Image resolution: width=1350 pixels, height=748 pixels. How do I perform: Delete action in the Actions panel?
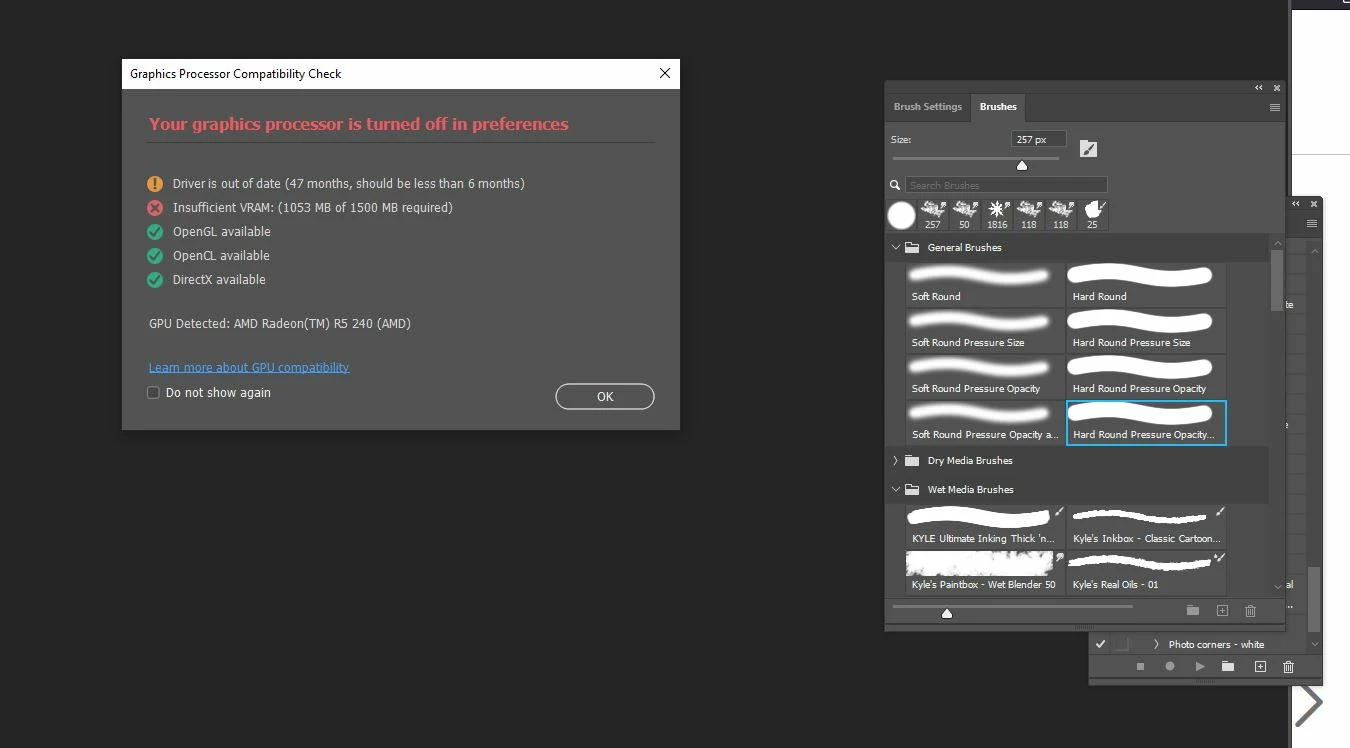1288,667
